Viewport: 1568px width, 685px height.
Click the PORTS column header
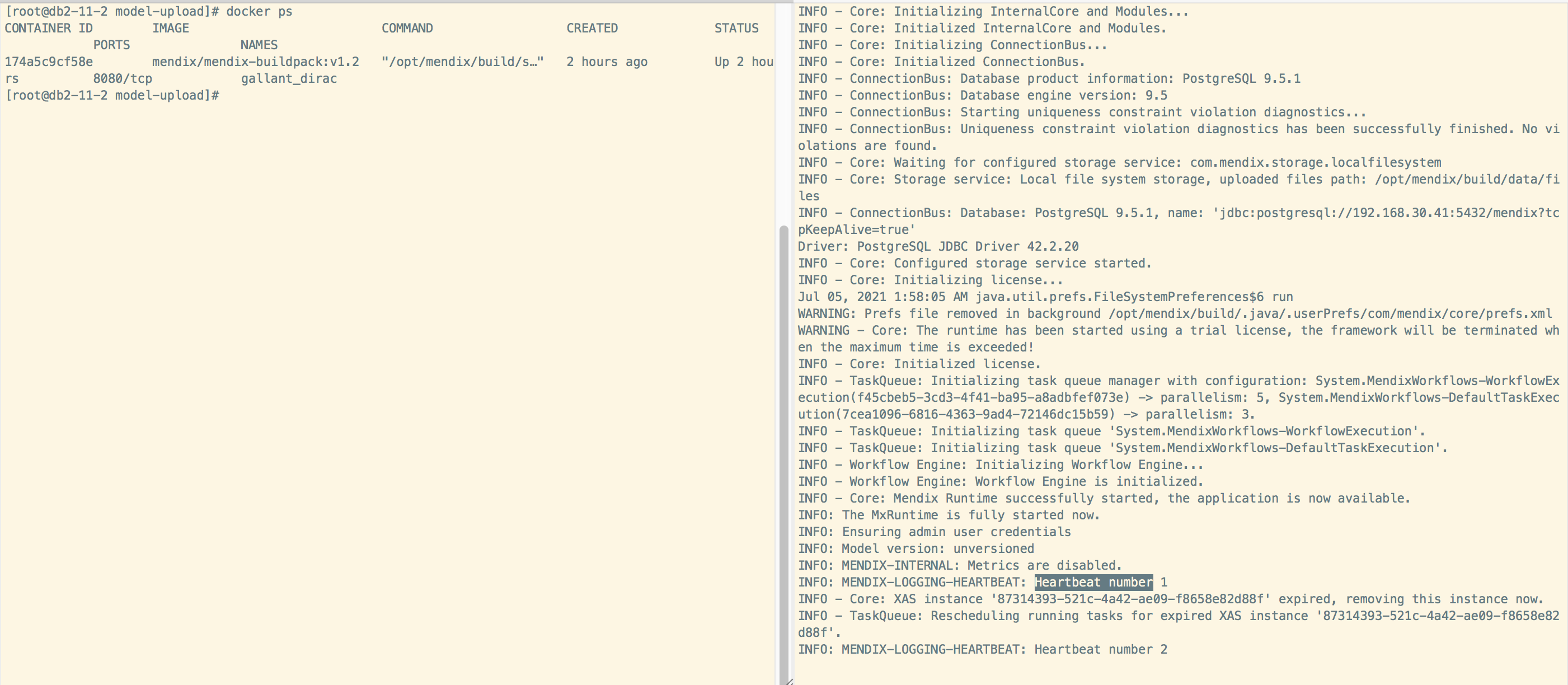pyautogui.click(x=111, y=45)
